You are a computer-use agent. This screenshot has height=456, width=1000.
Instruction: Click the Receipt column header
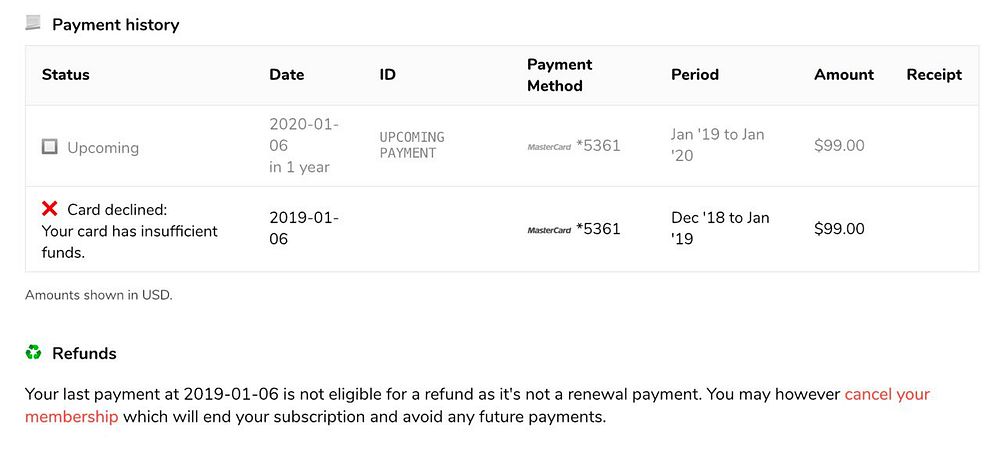click(x=934, y=74)
